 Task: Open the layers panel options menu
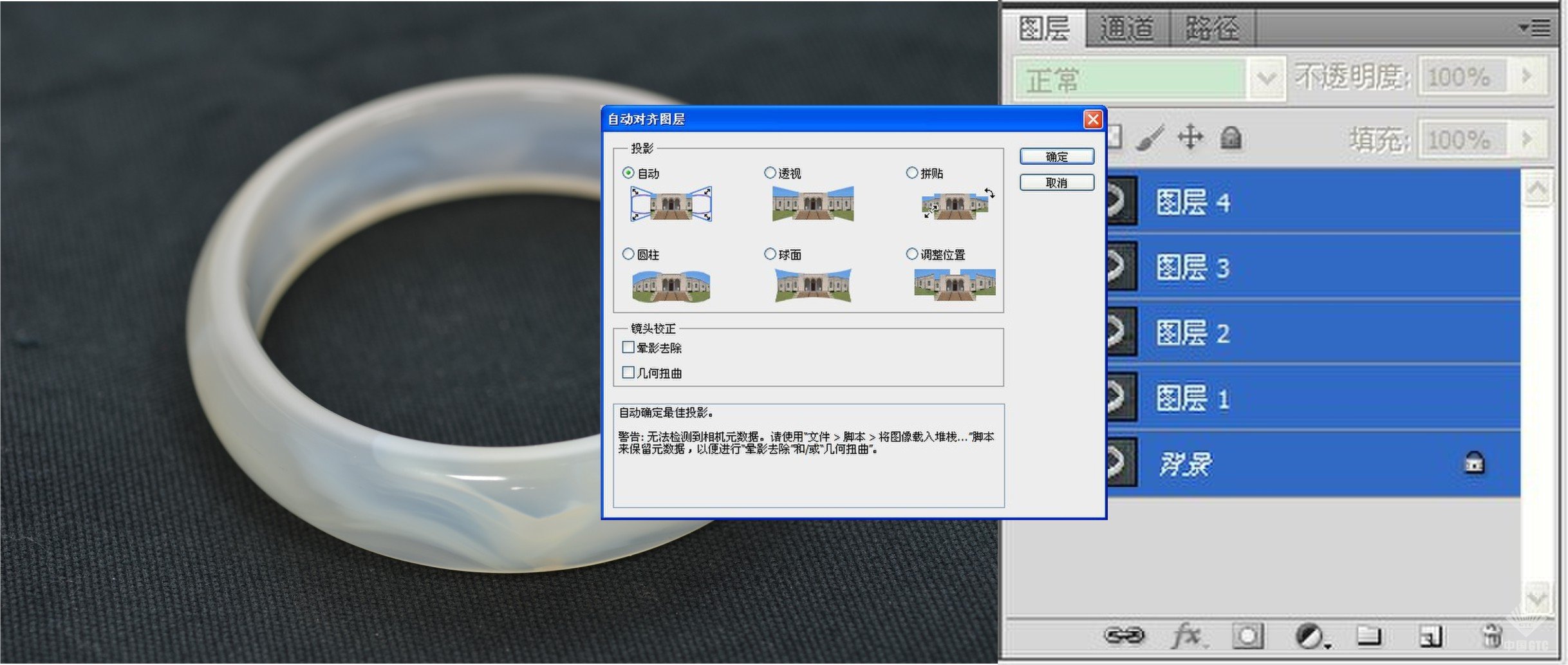1535,28
